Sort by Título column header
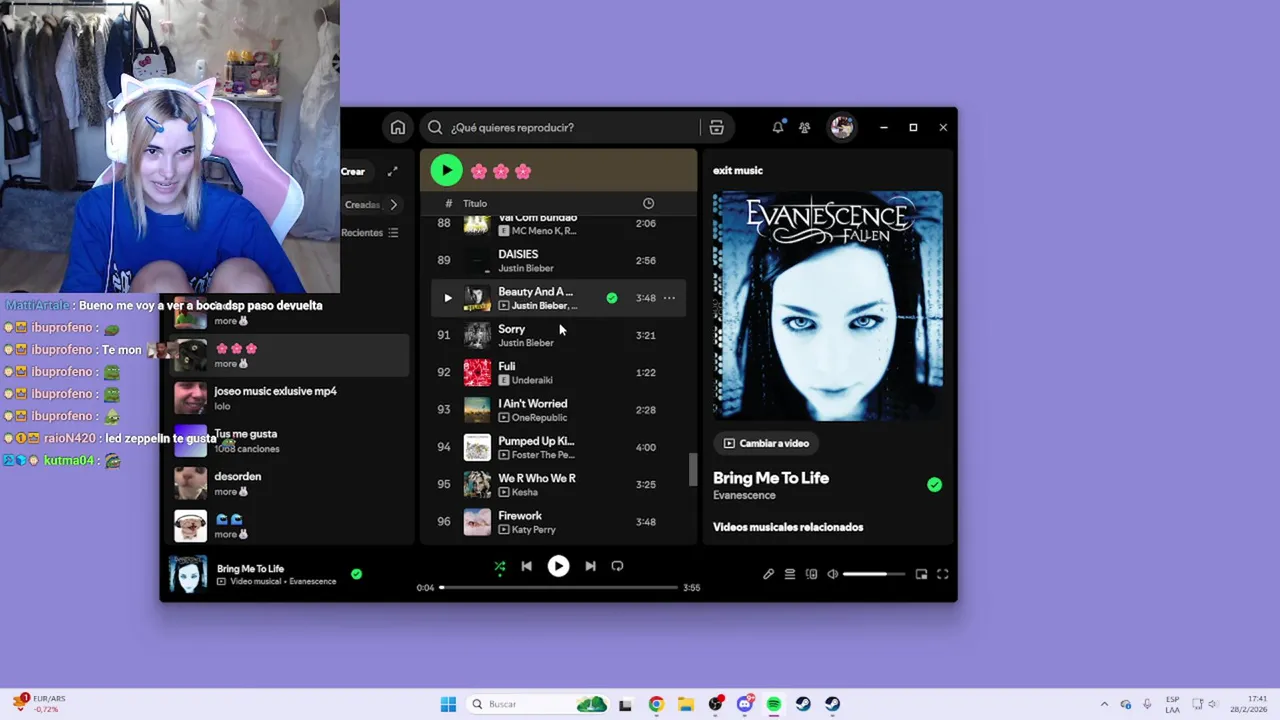 pos(475,203)
